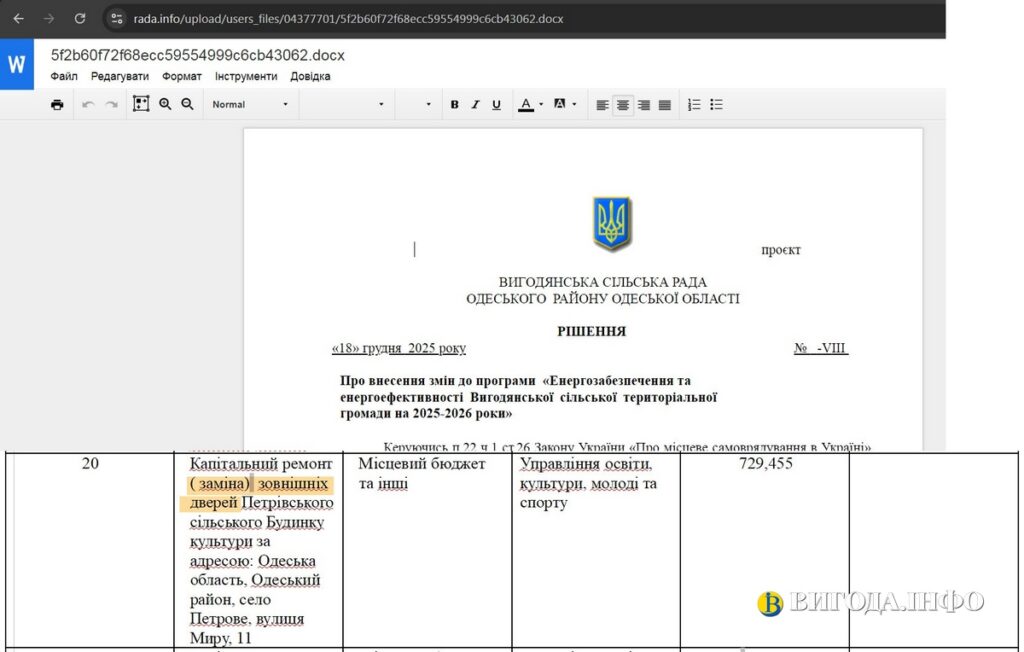Insert a bulleted list
Screen dimensions: 1024x652
716,104
